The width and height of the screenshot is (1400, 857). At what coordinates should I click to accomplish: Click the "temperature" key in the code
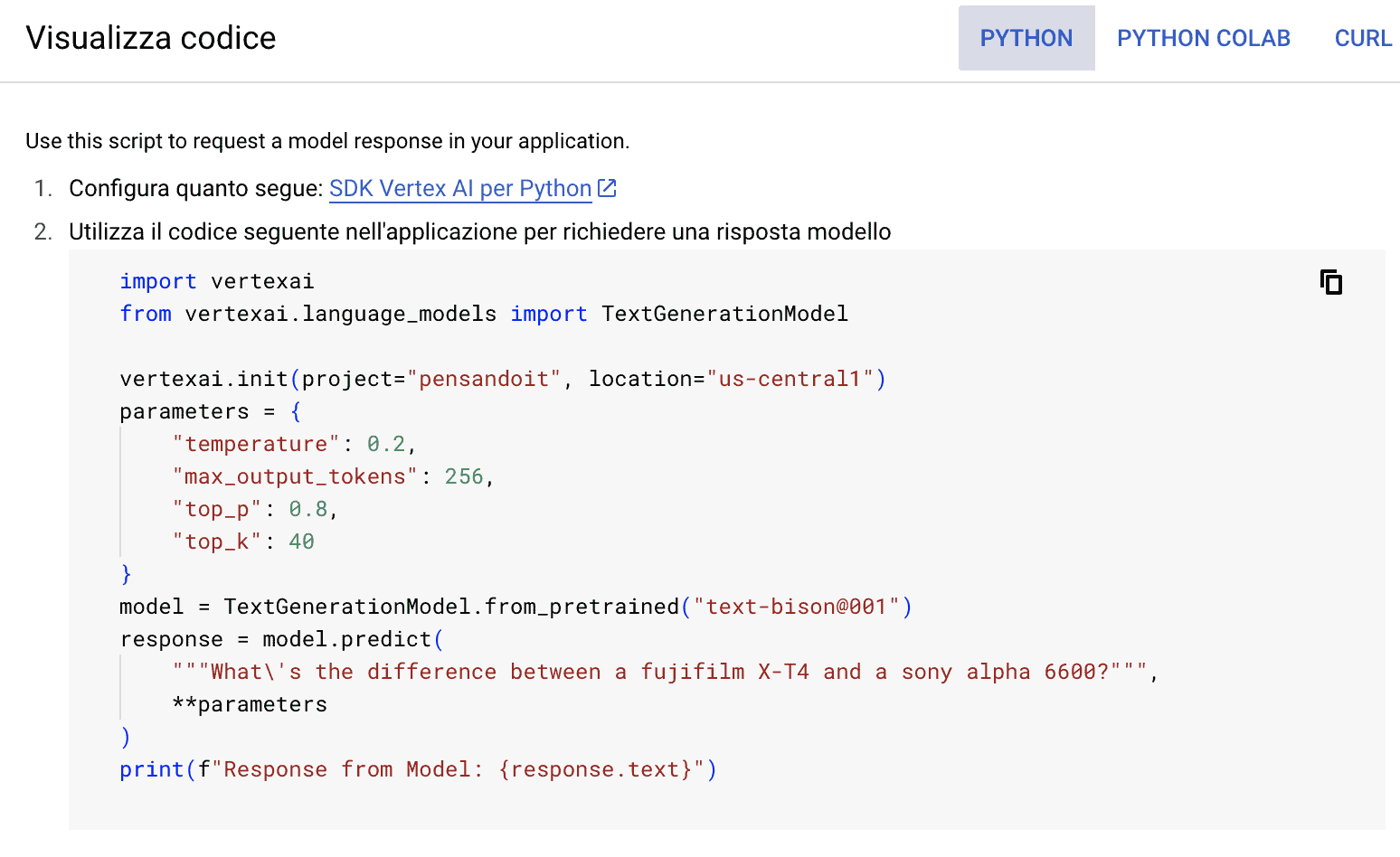point(256,444)
